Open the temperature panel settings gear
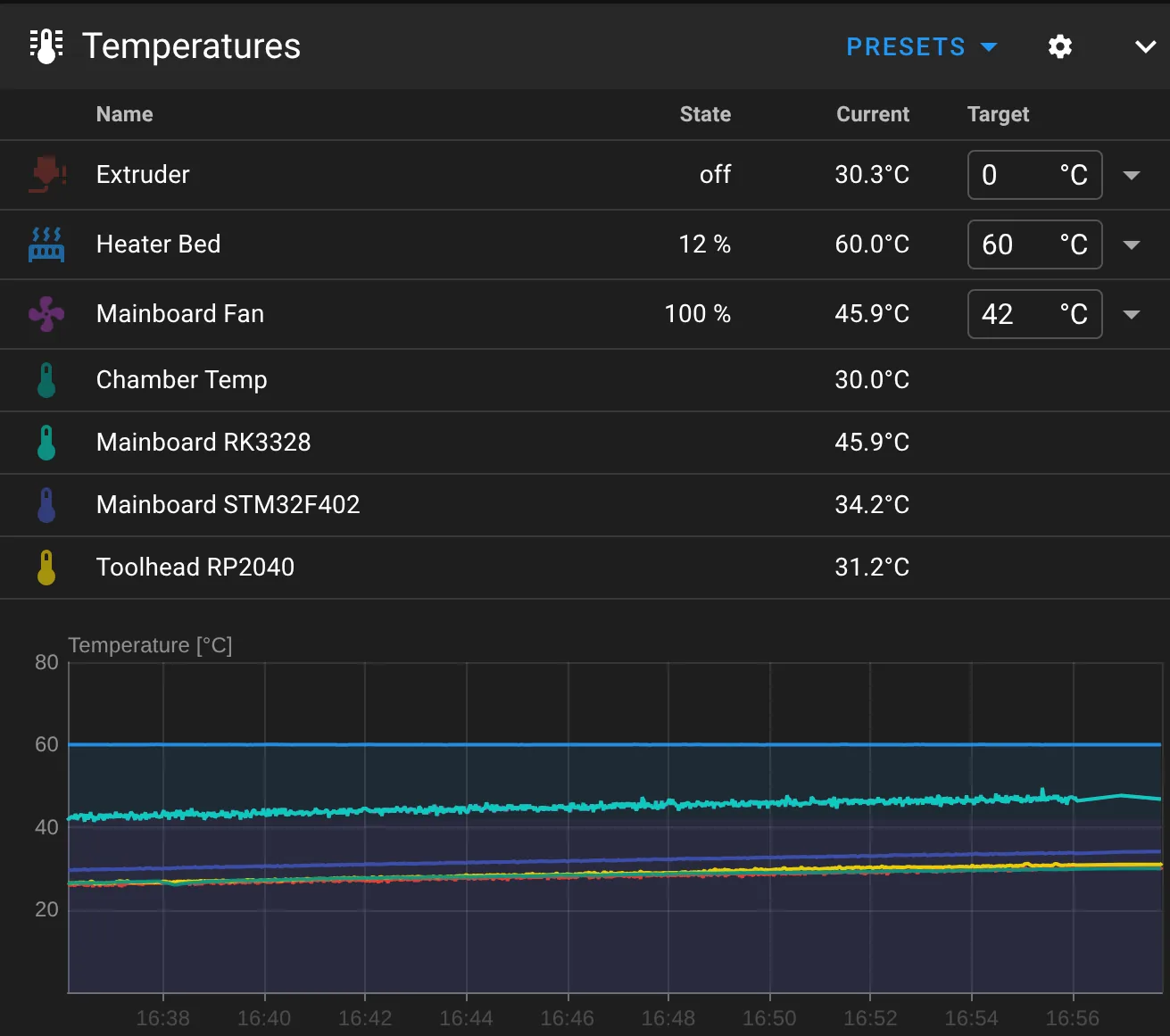1170x1036 pixels. point(1059,46)
